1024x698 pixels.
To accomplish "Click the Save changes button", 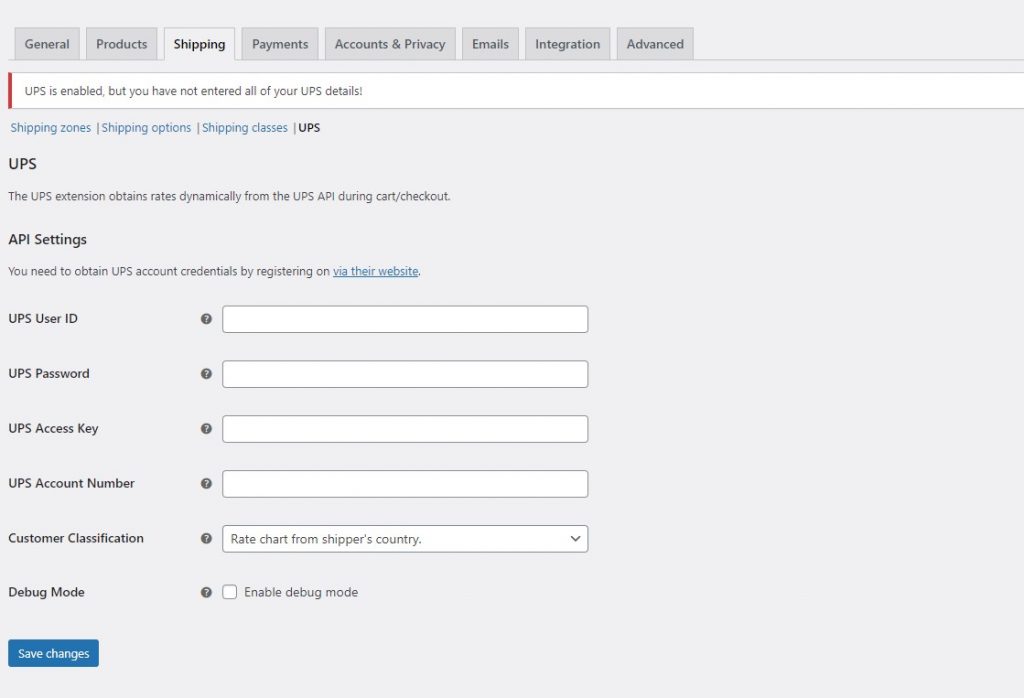I will pyautogui.click(x=54, y=653).
